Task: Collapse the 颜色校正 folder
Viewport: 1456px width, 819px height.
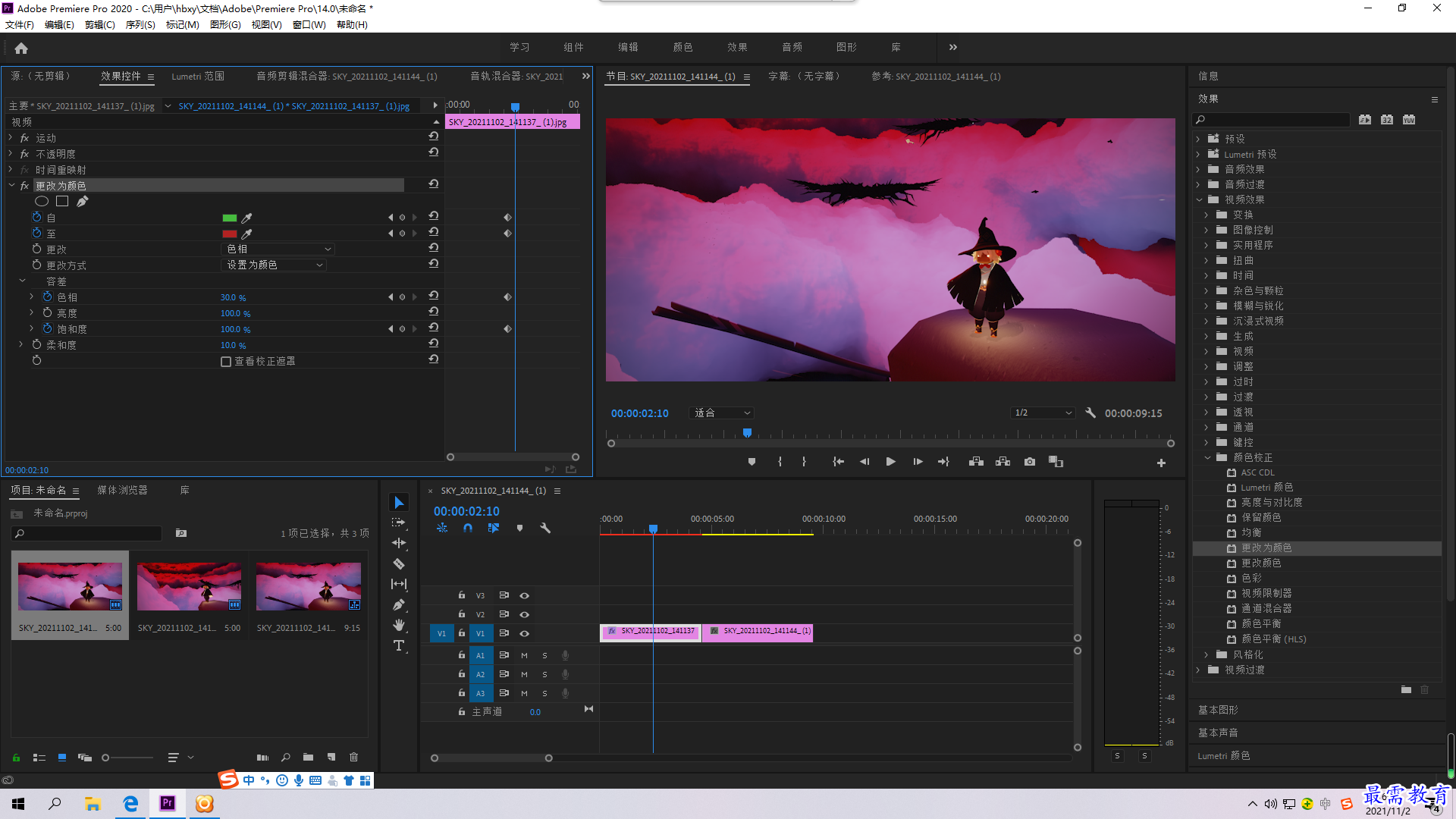Action: (1207, 458)
